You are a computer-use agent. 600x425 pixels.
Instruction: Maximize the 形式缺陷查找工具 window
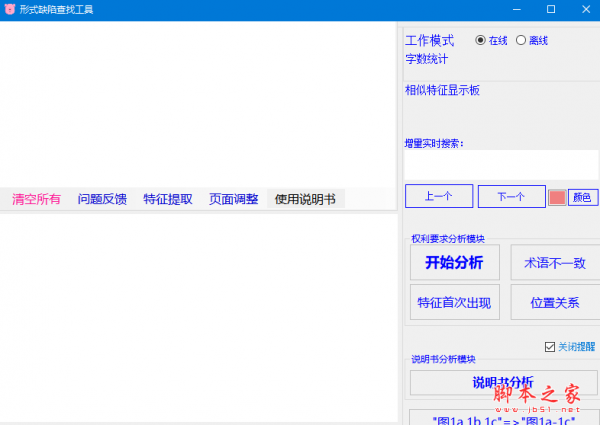(551, 9)
